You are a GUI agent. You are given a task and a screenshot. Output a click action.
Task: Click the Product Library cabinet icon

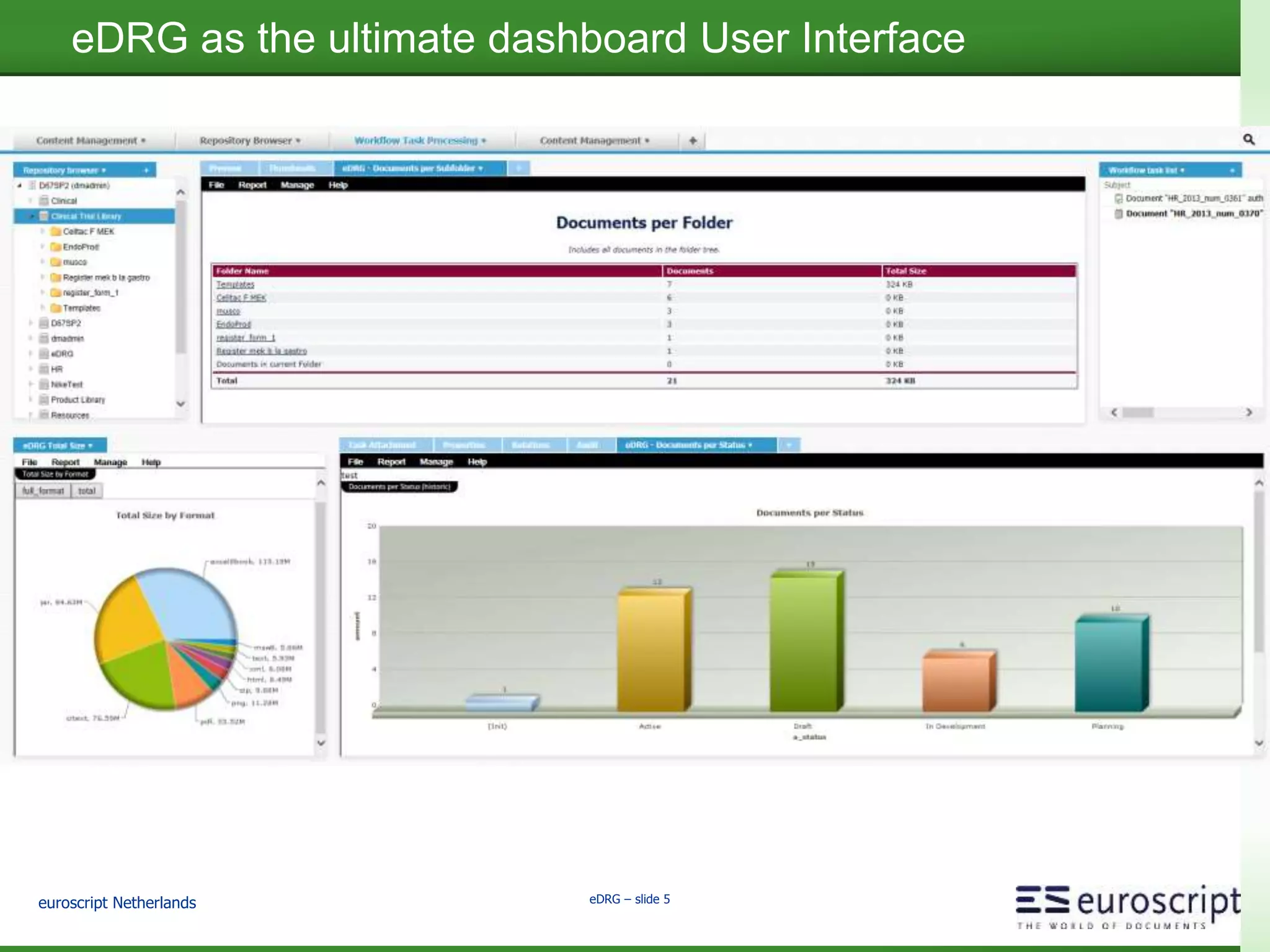[44, 400]
